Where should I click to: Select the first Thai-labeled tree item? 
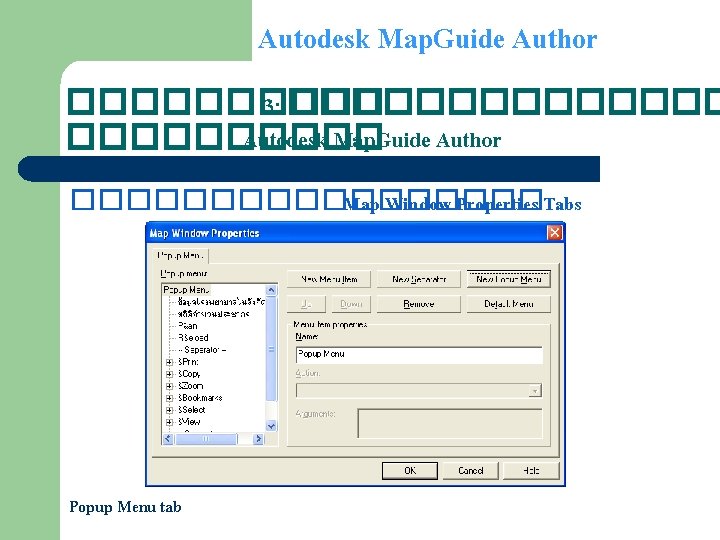[221, 302]
